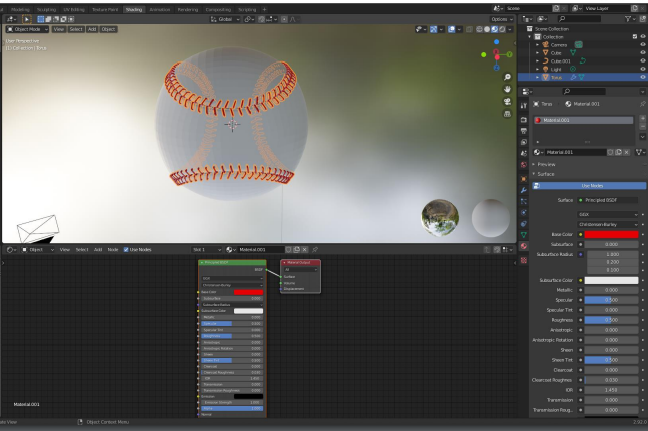Expand the Preview panel section
648x431 pixels.
[546, 164]
